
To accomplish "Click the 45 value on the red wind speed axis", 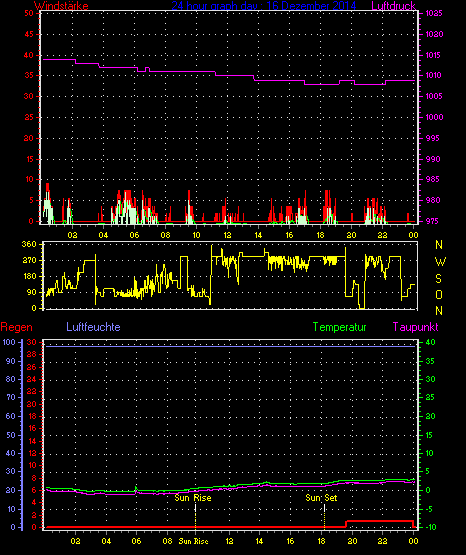I will point(29,34).
